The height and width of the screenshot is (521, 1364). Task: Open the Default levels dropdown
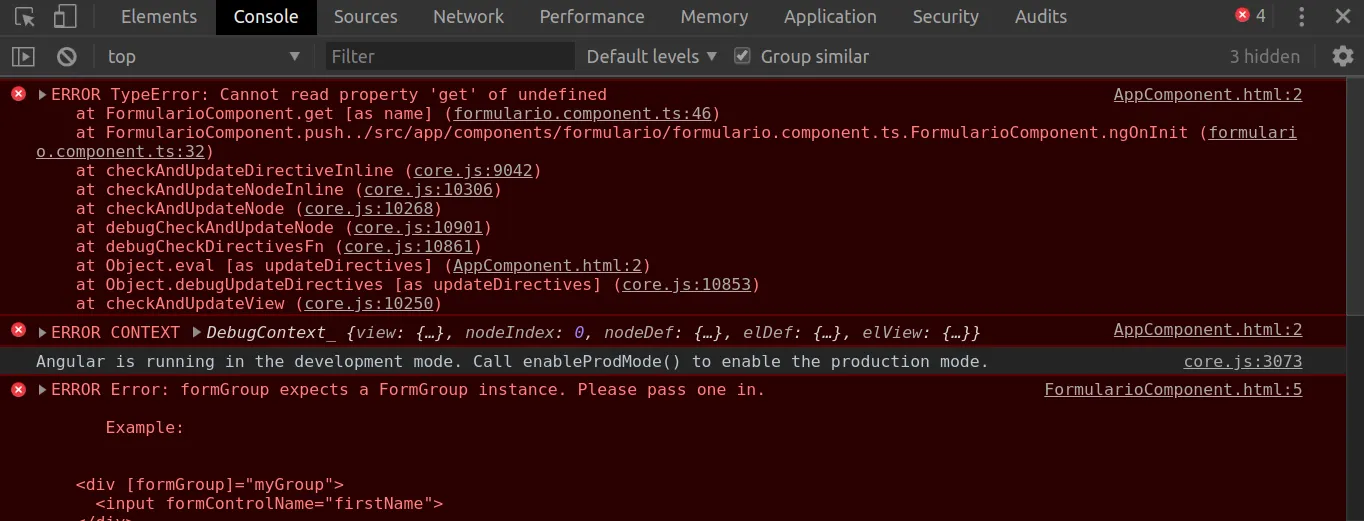pyautogui.click(x=651, y=57)
